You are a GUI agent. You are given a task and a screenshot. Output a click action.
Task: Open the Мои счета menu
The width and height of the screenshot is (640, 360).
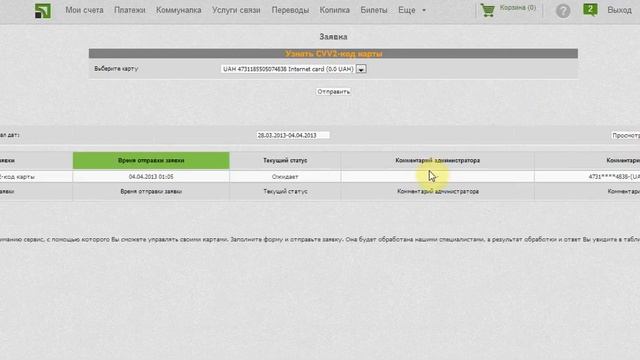(84, 10)
